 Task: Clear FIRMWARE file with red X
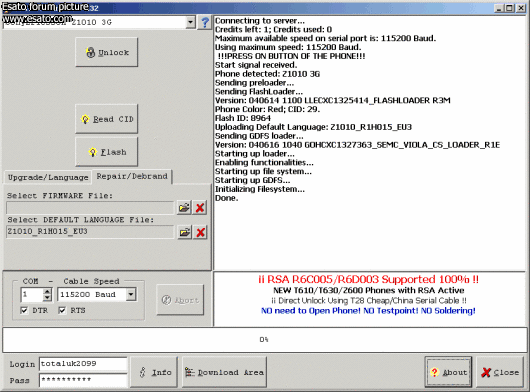200,207
